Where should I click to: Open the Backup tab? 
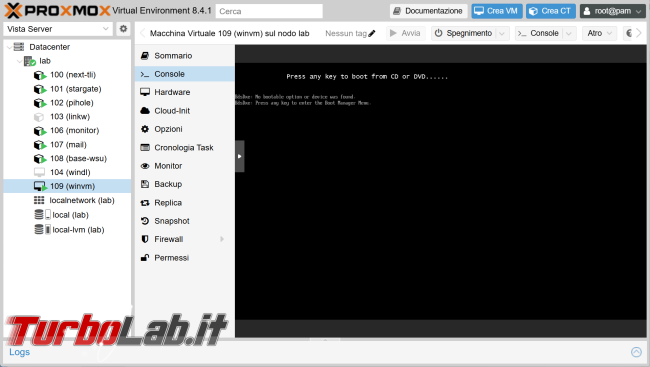point(185,184)
